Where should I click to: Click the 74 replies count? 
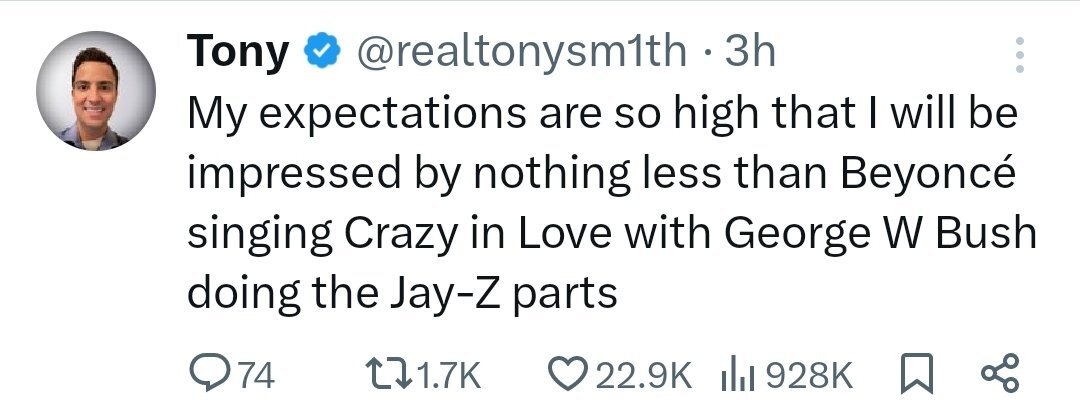click(256, 376)
